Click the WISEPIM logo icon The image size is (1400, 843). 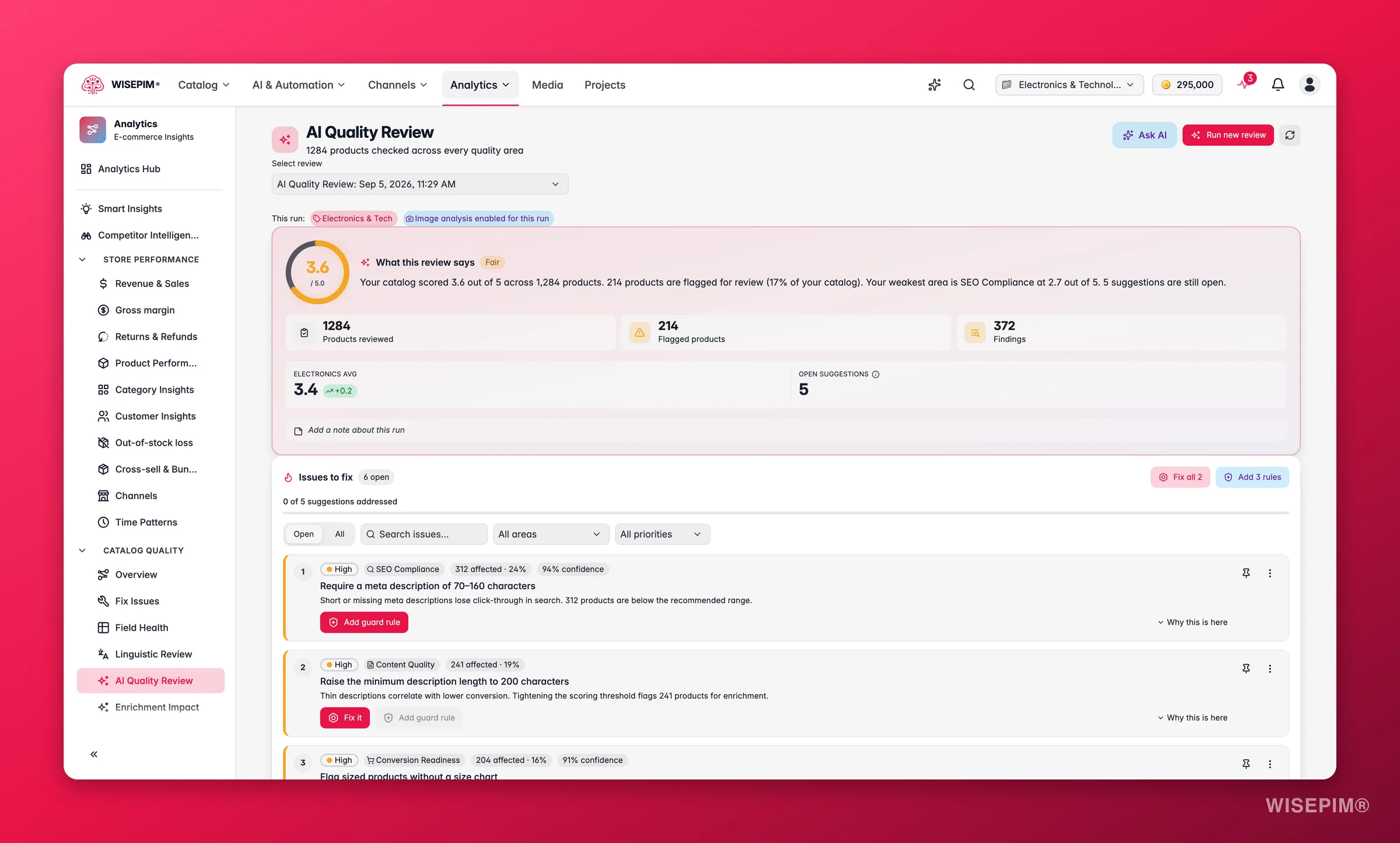pyautogui.click(x=92, y=85)
